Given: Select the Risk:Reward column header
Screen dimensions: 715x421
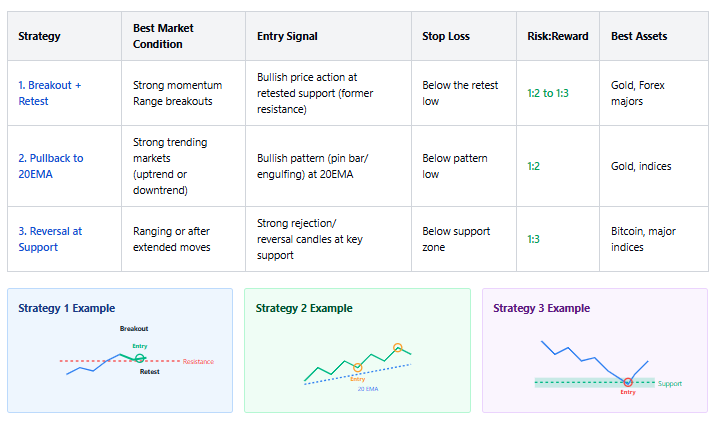Looking at the screenshot, I should point(558,36).
